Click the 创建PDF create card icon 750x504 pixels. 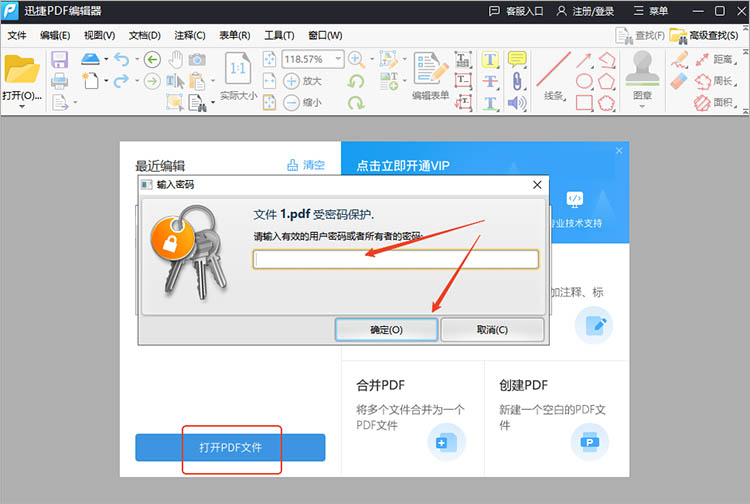coord(590,442)
